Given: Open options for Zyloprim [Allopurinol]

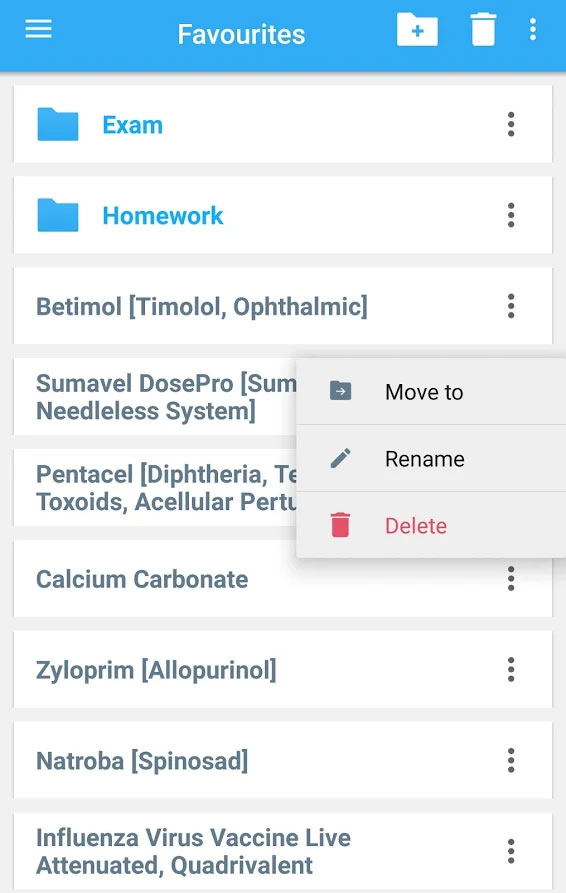Looking at the screenshot, I should (x=511, y=669).
